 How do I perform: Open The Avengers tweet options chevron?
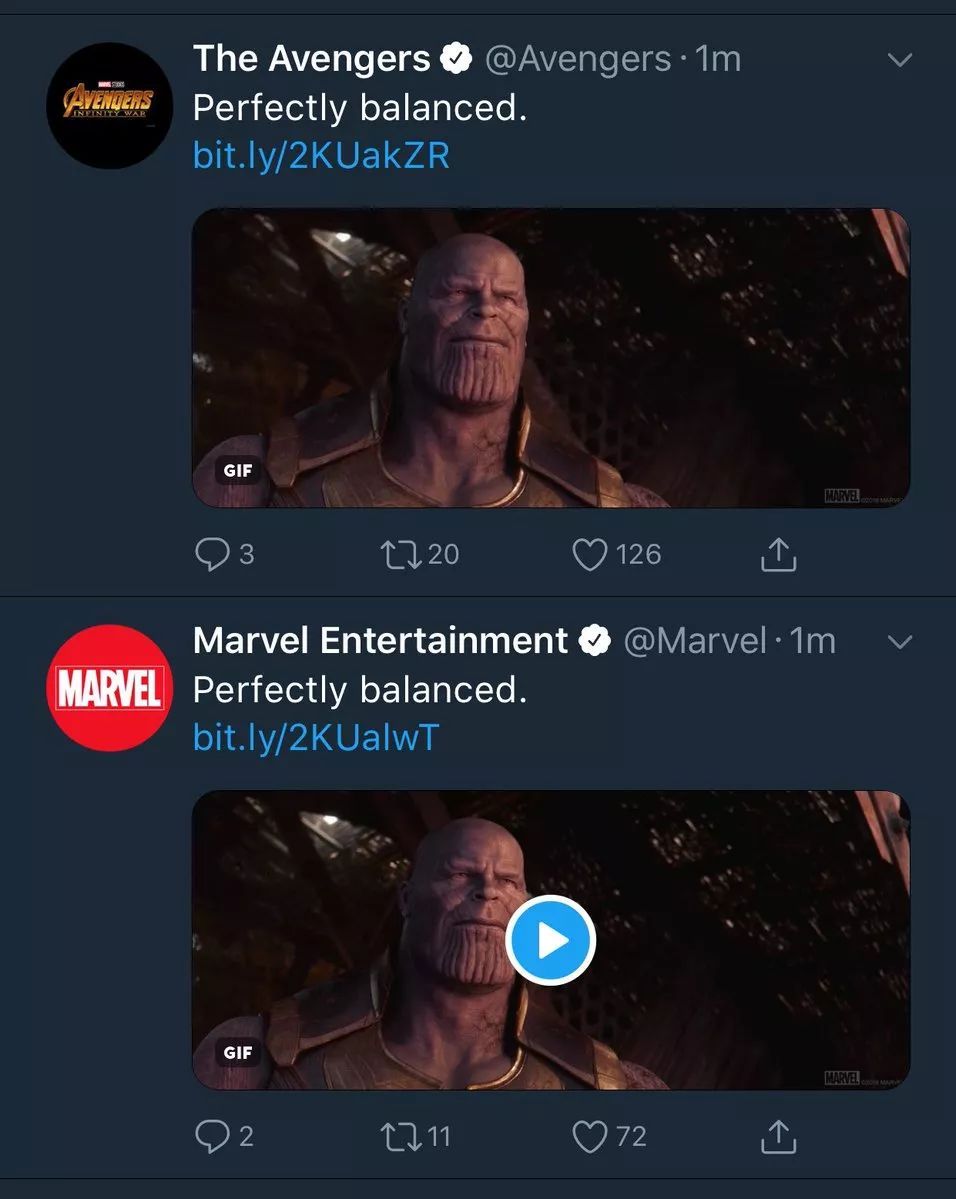[900, 60]
